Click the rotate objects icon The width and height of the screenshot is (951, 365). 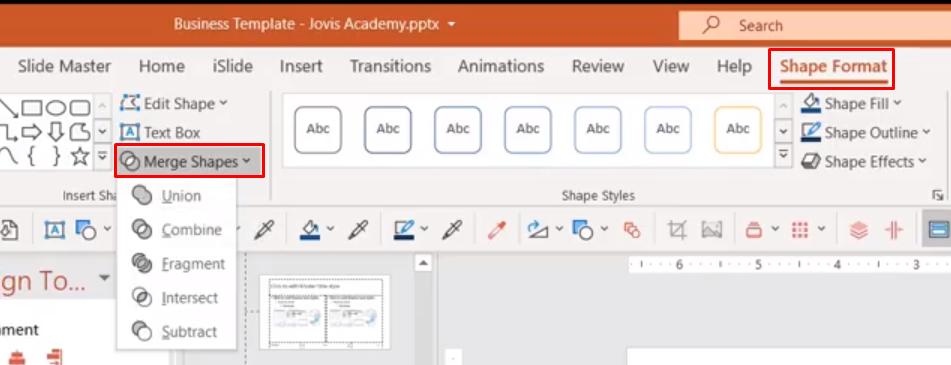(538, 230)
